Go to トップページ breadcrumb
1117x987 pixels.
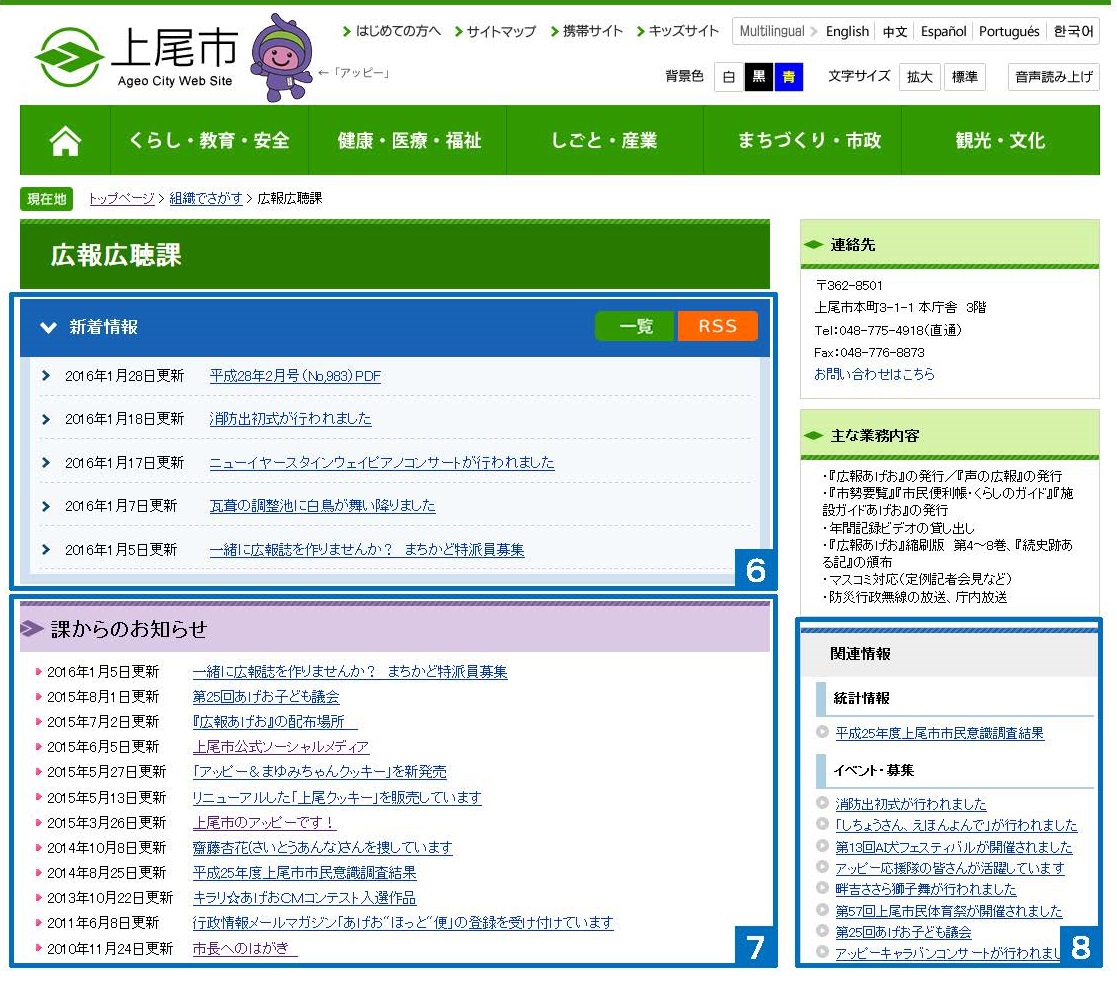(x=121, y=198)
